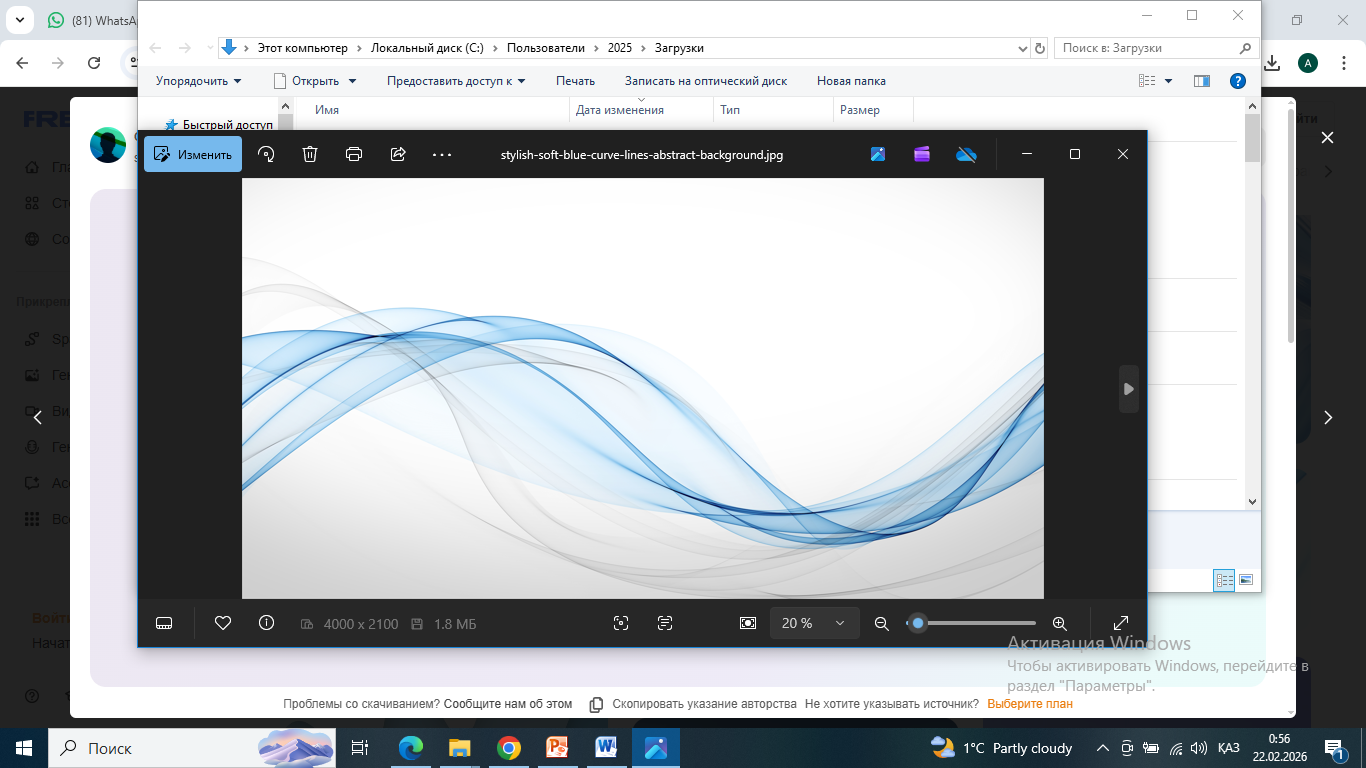Screen dimensions: 1366x768
Task: Expand the Открыть dropdown arrow in Explorer
Action: (x=352, y=81)
